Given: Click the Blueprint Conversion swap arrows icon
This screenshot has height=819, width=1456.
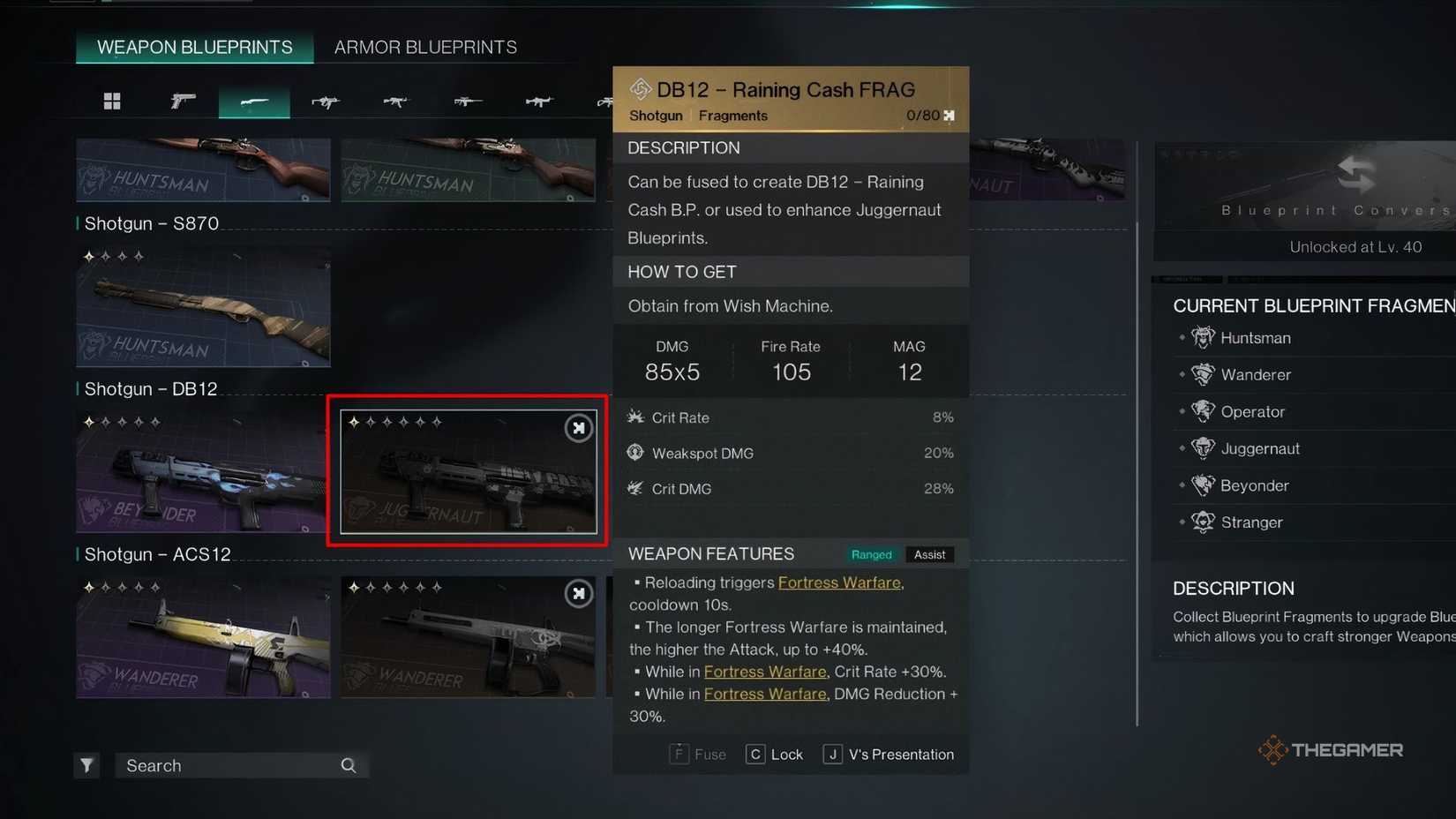Looking at the screenshot, I should pos(1356,173).
